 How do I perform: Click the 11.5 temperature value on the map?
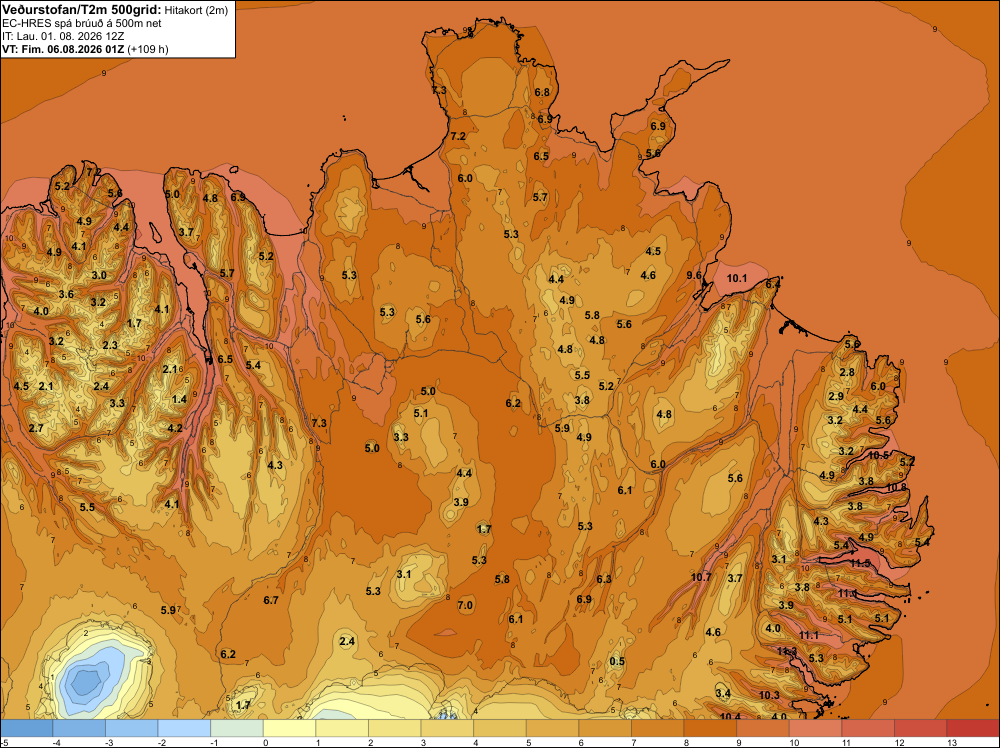(x=860, y=563)
